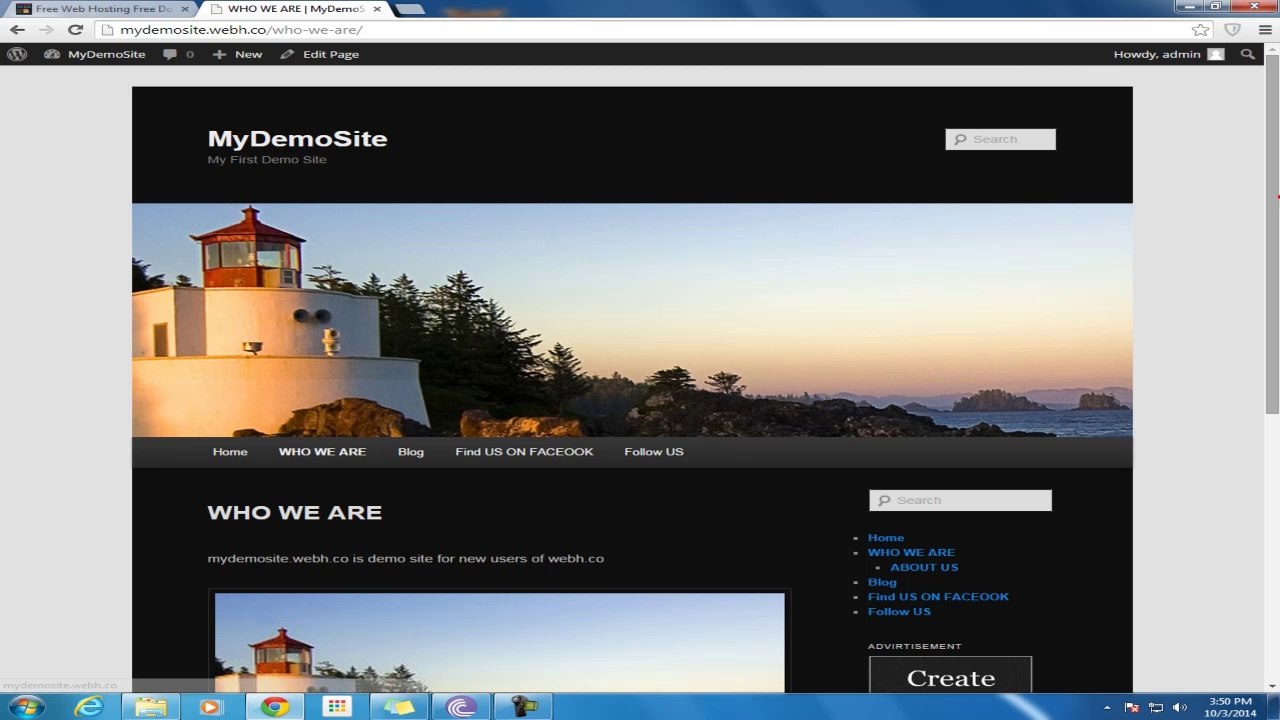1280x720 pixels.
Task: Close the 'WHO WE ARE' tab
Action: (x=379, y=9)
